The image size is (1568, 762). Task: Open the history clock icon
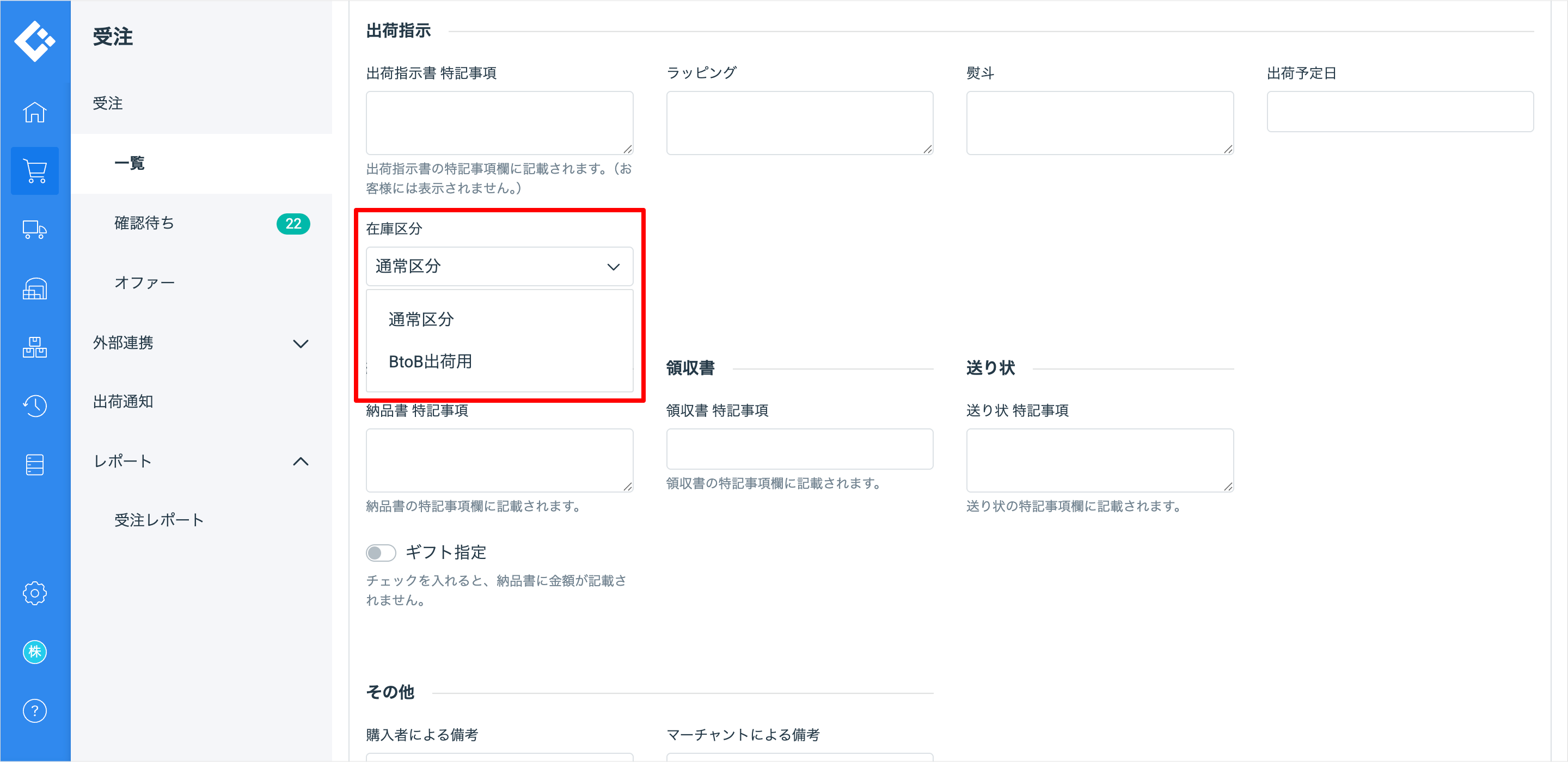click(35, 406)
